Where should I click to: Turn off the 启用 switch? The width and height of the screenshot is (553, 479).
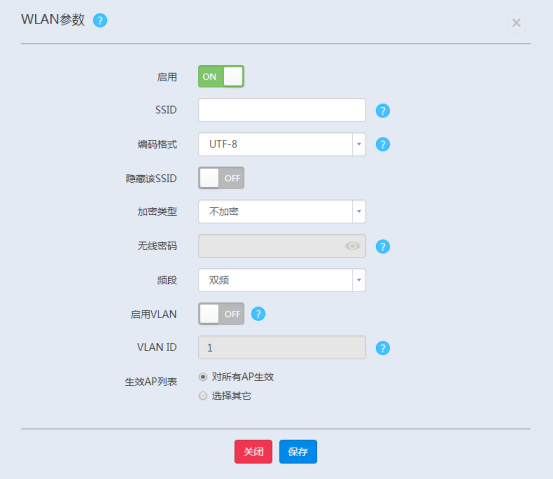point(221,76)
